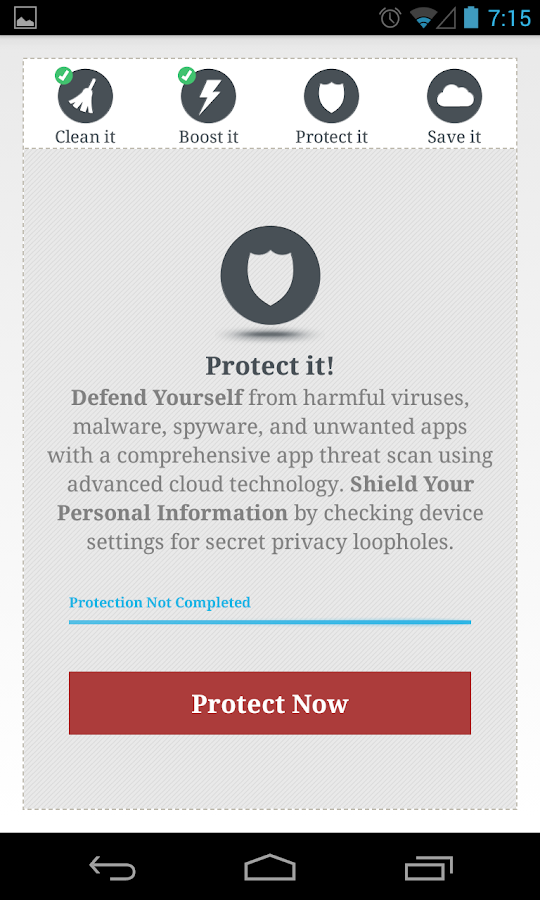Tap the red Protect Now button

[x=270, y=703]
